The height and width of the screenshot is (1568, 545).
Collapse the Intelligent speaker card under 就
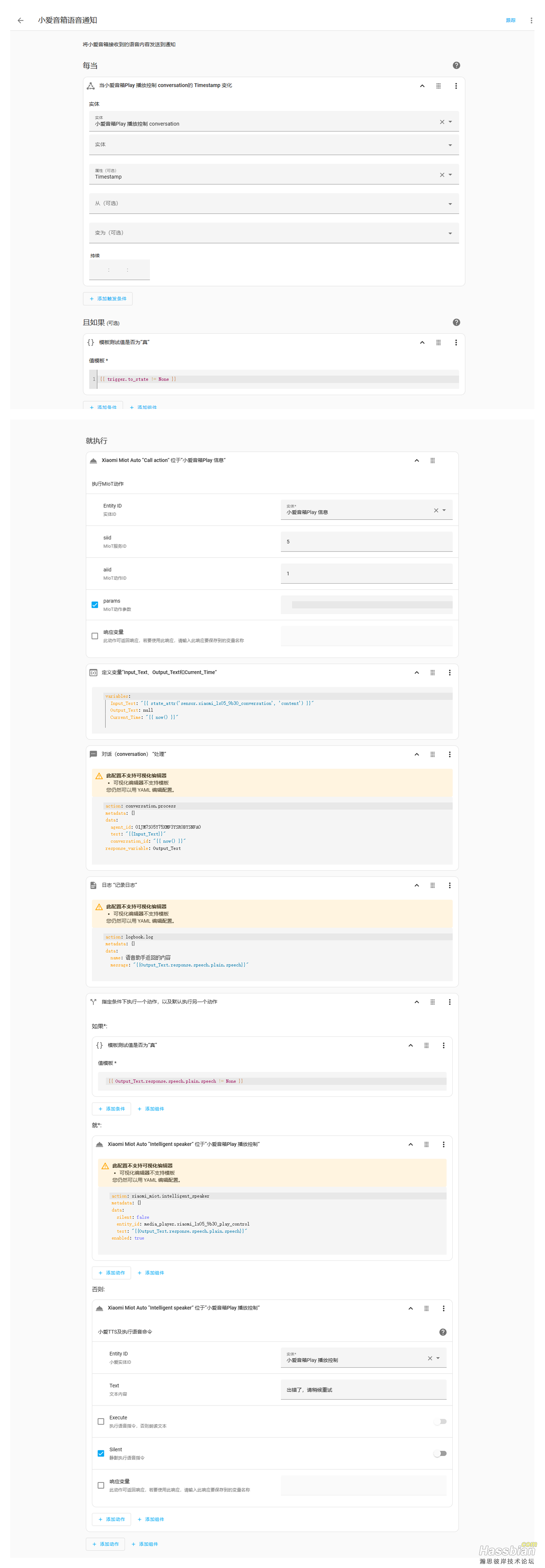click(410, 1144)
